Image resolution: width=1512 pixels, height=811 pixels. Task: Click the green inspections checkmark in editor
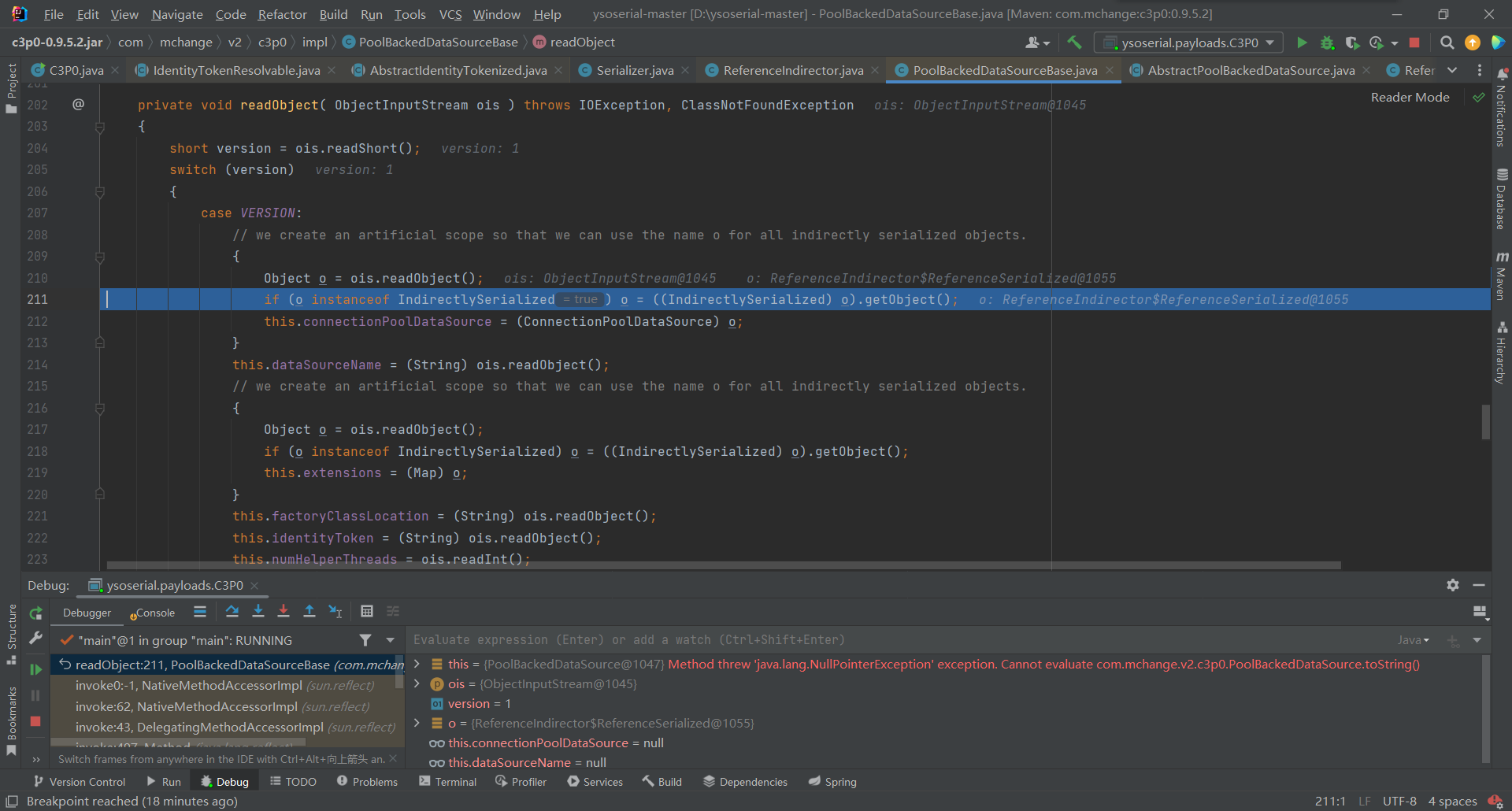tap(1478, 98)
